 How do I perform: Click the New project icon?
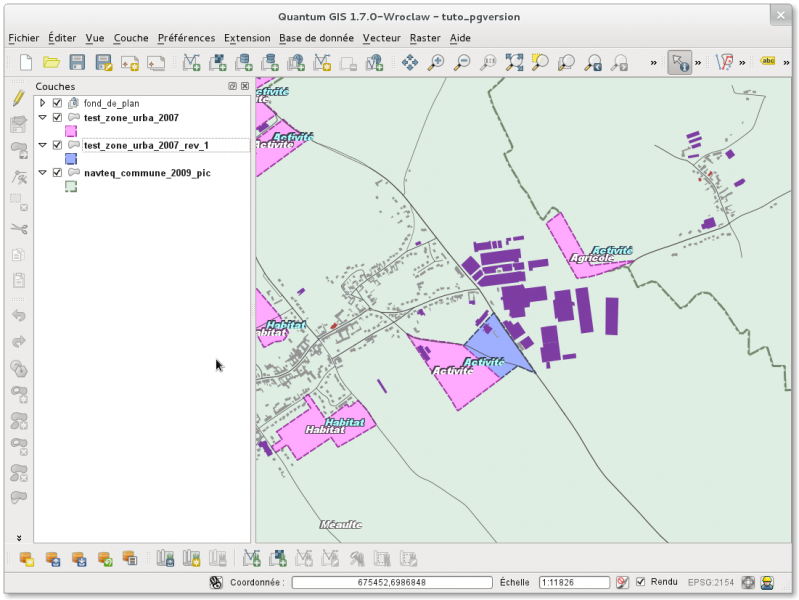point(26,63)
